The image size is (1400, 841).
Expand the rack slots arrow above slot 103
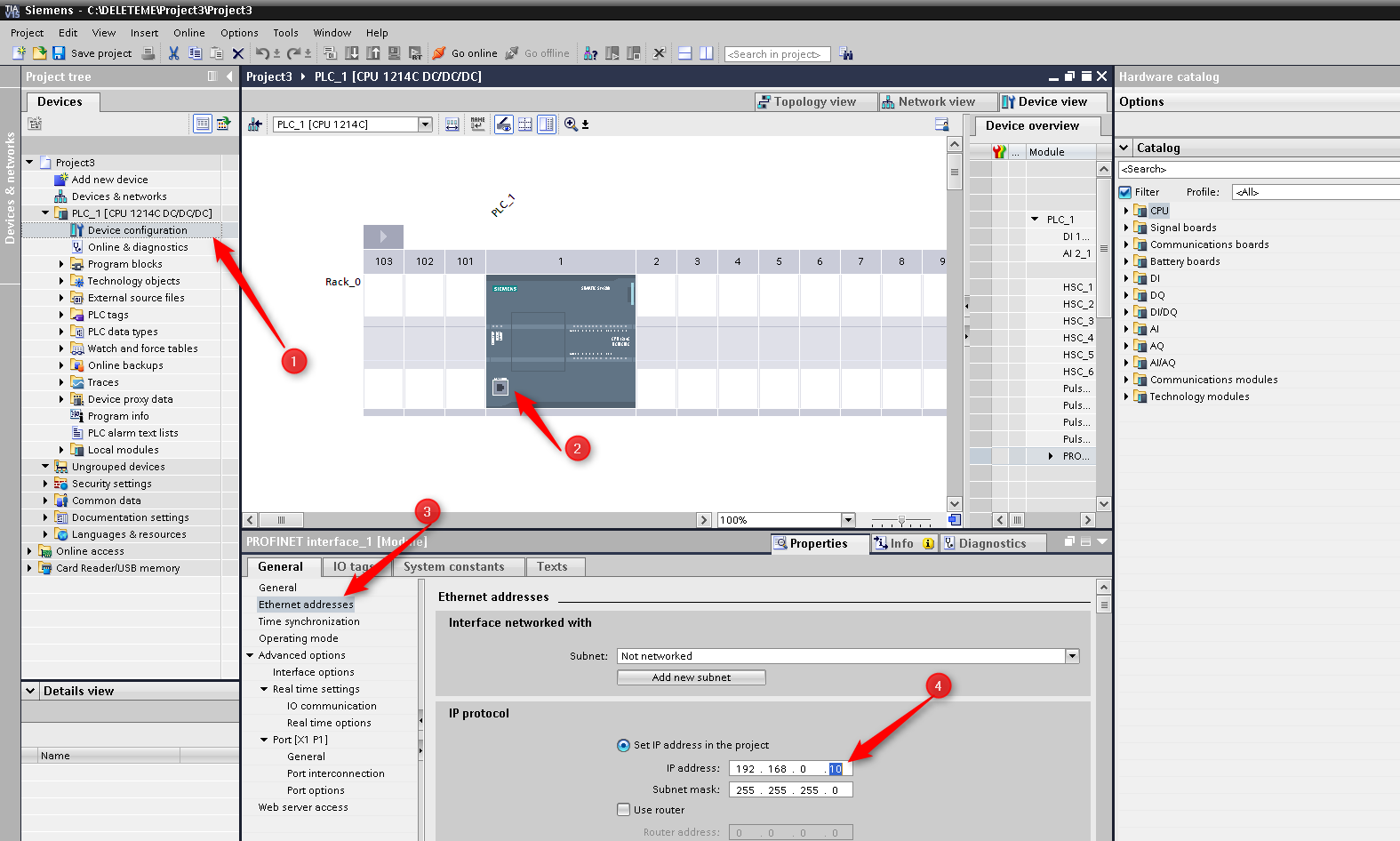click(383, 236)
